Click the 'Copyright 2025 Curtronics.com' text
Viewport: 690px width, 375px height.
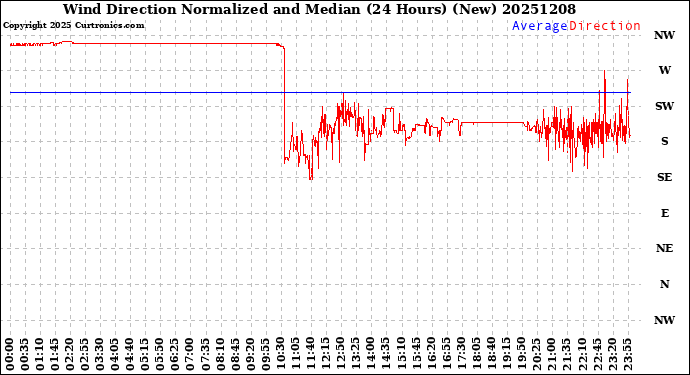pos(73,26)
